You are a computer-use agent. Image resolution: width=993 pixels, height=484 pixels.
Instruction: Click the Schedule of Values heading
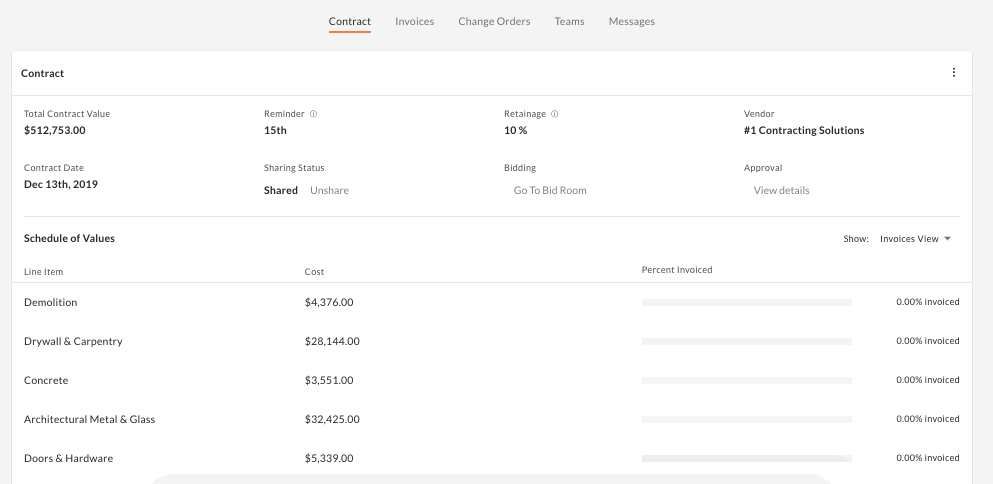coord(70,238)
